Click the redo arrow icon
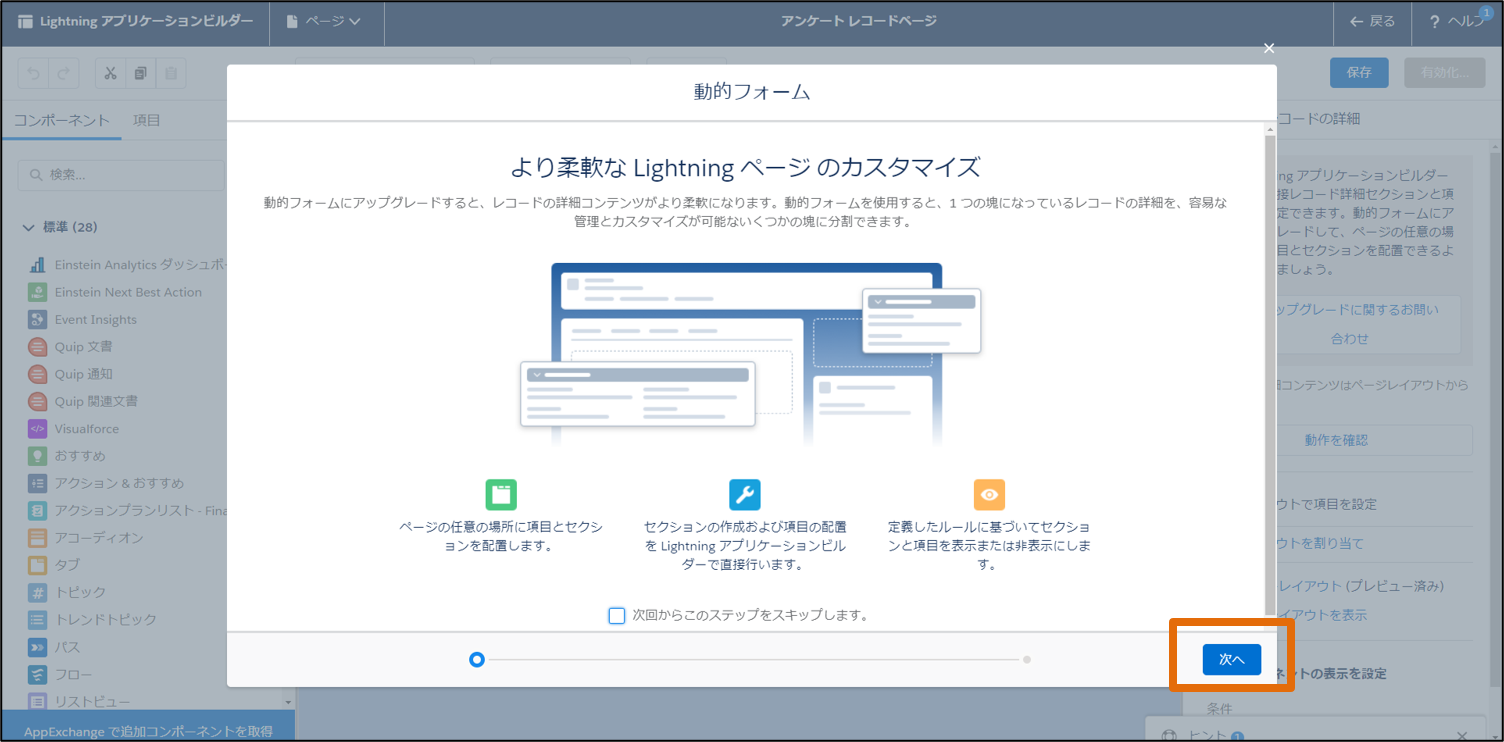The image size is (1504, 742). pos(62,74)
